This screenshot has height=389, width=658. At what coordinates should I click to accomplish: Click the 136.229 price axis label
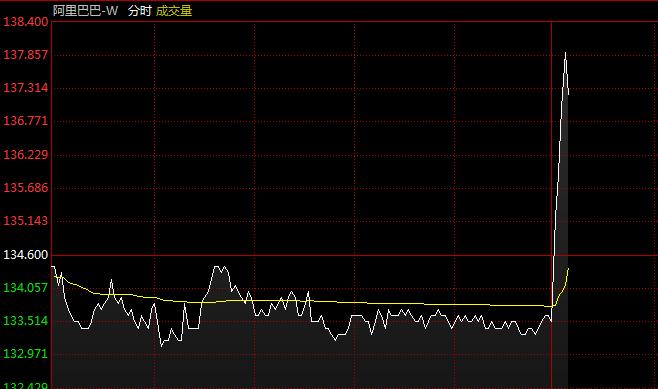[x=26, y=154]
